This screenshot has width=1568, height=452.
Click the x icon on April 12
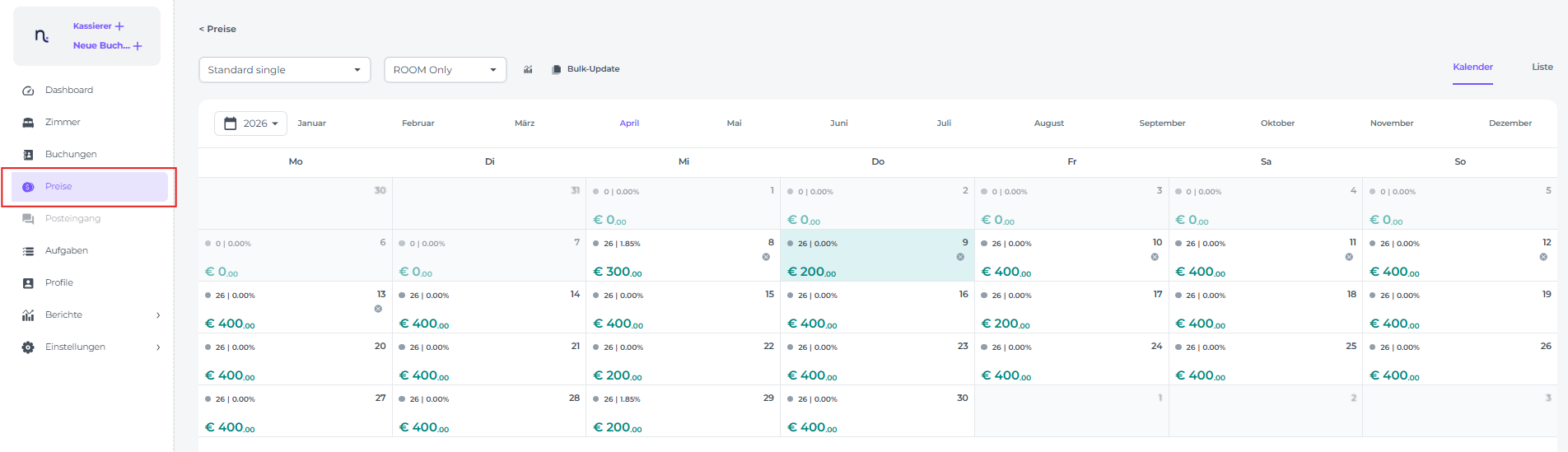[x=1543, y=257]
